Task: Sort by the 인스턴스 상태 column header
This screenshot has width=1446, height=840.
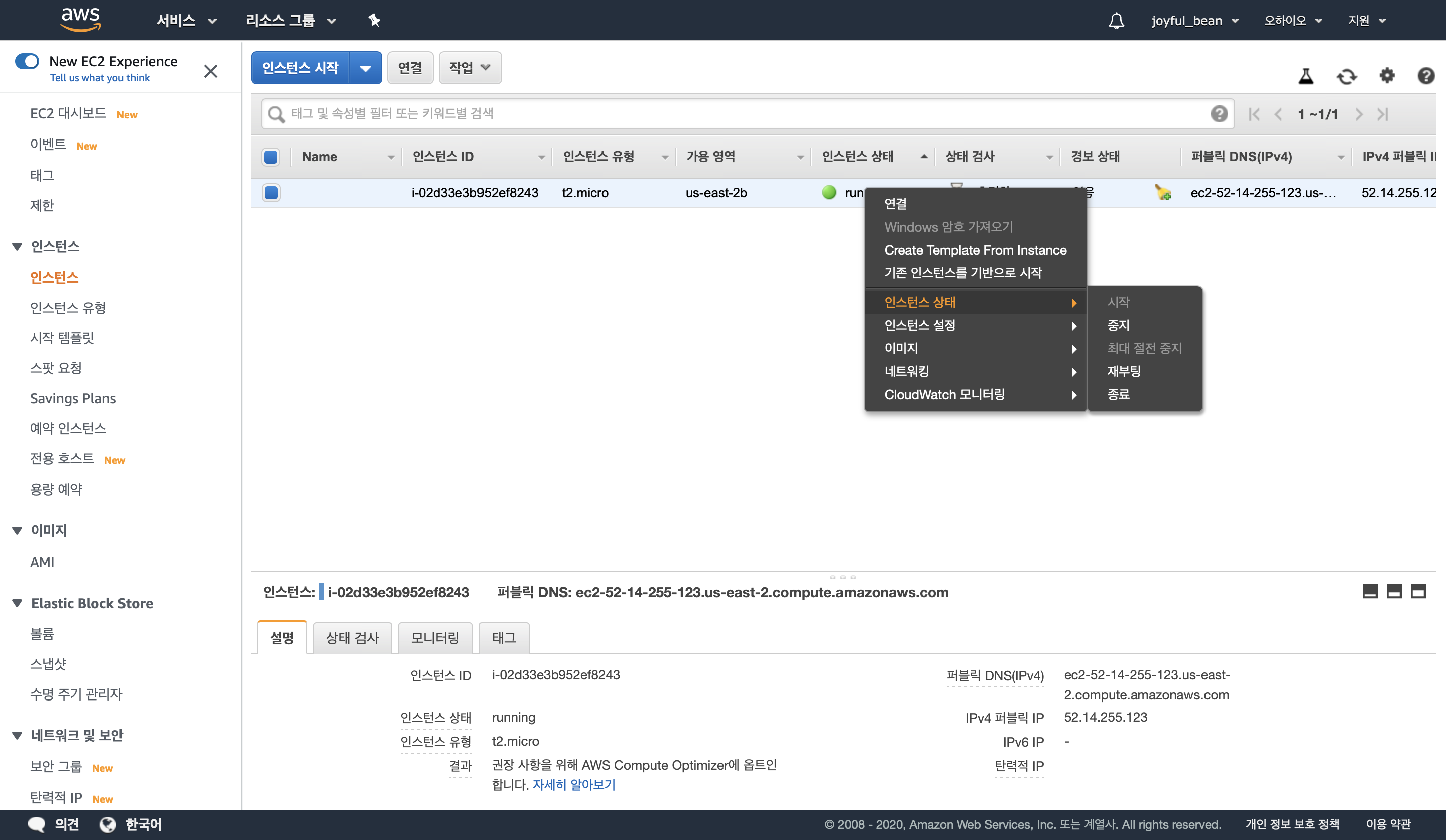Action: click(873, 157)
